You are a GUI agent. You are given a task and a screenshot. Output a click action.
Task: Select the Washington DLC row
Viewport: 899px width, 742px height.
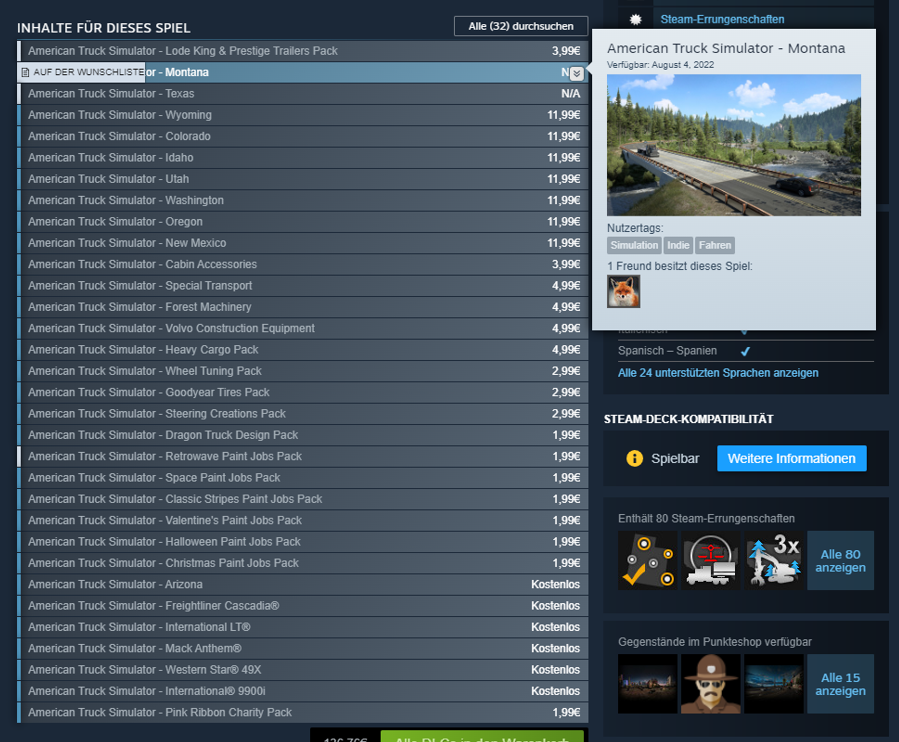[x=303, y=200]
